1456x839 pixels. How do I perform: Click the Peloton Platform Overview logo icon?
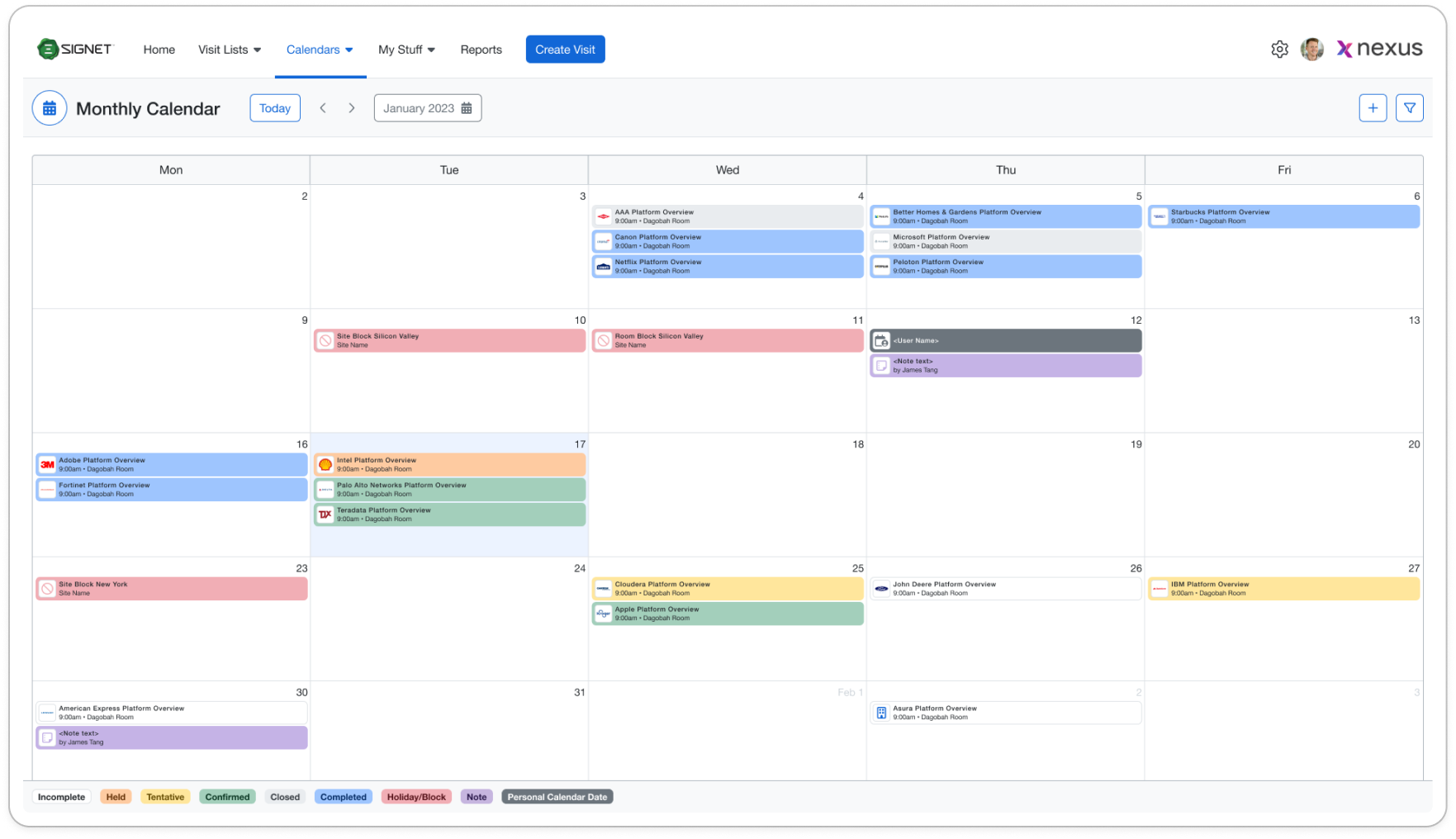click(x=881, y=266)
